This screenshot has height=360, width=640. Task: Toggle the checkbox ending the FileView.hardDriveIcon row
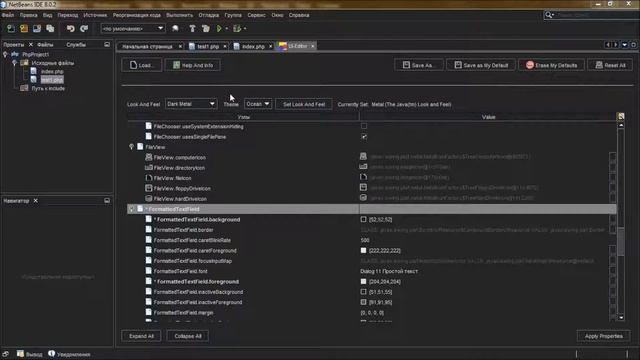click(x=613, y=198)
